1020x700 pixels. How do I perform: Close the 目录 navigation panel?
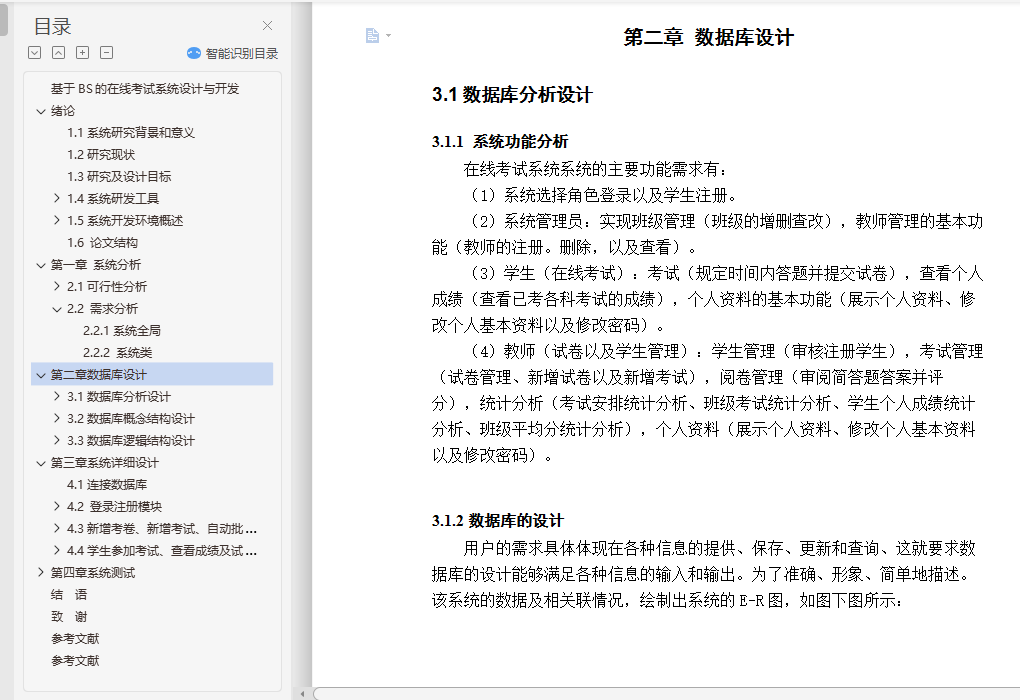click(x=267, y=25)
